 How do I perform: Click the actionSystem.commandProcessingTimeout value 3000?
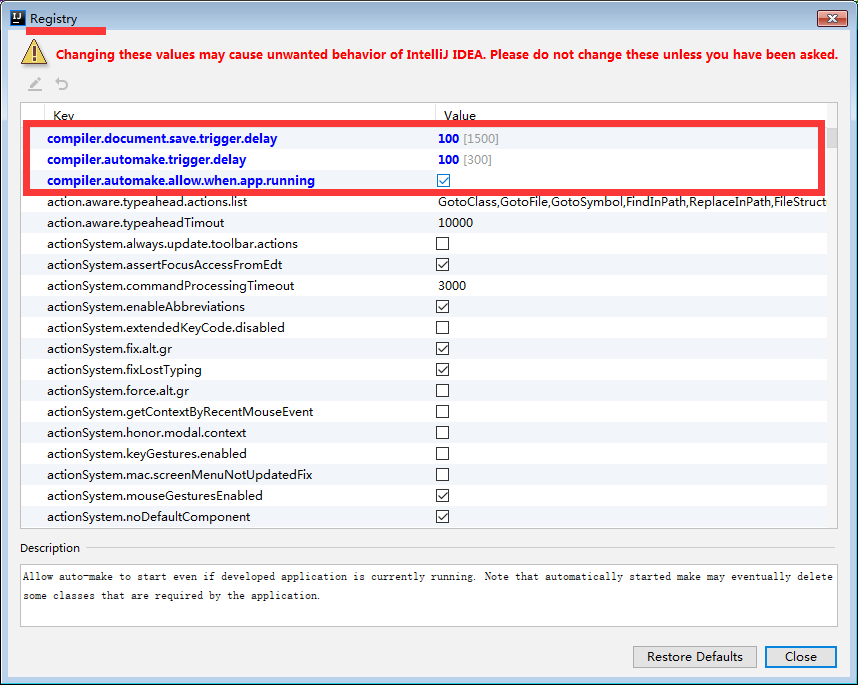452,286
